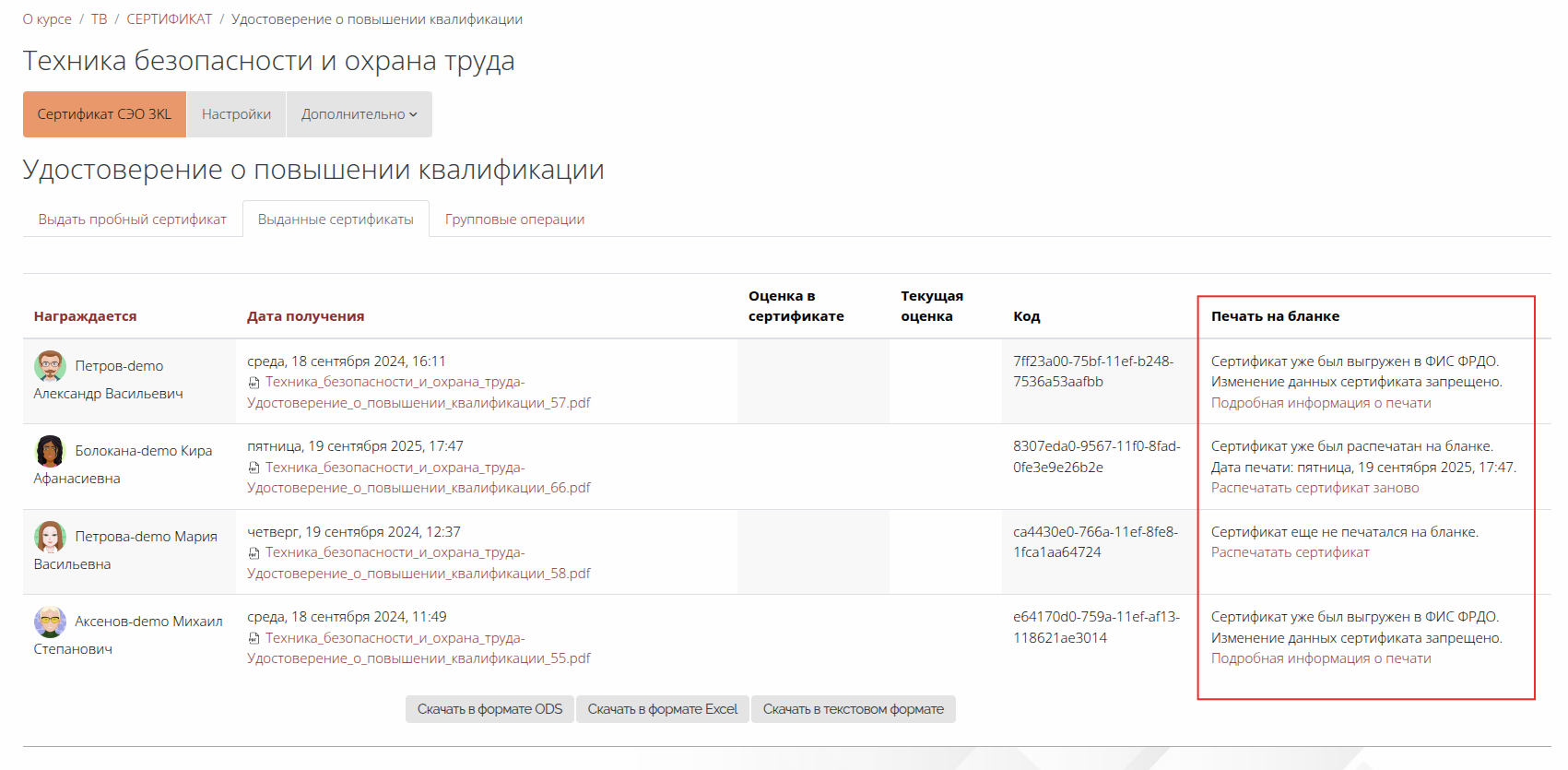Click PDF file icon for certificate 57
1568x770 pixels.
(x=253, y=383)
